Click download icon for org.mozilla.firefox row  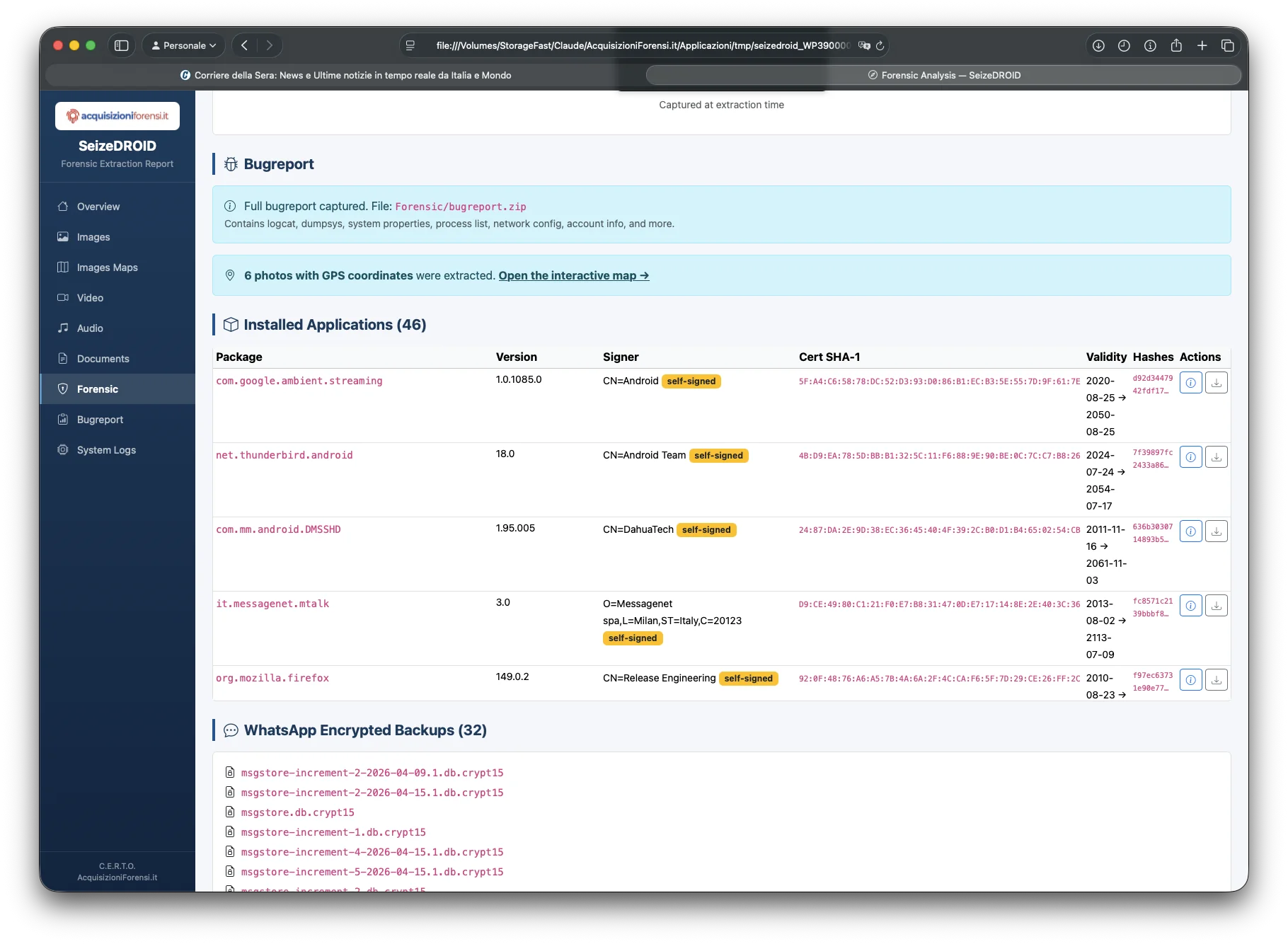click(x=1216, y=680)
